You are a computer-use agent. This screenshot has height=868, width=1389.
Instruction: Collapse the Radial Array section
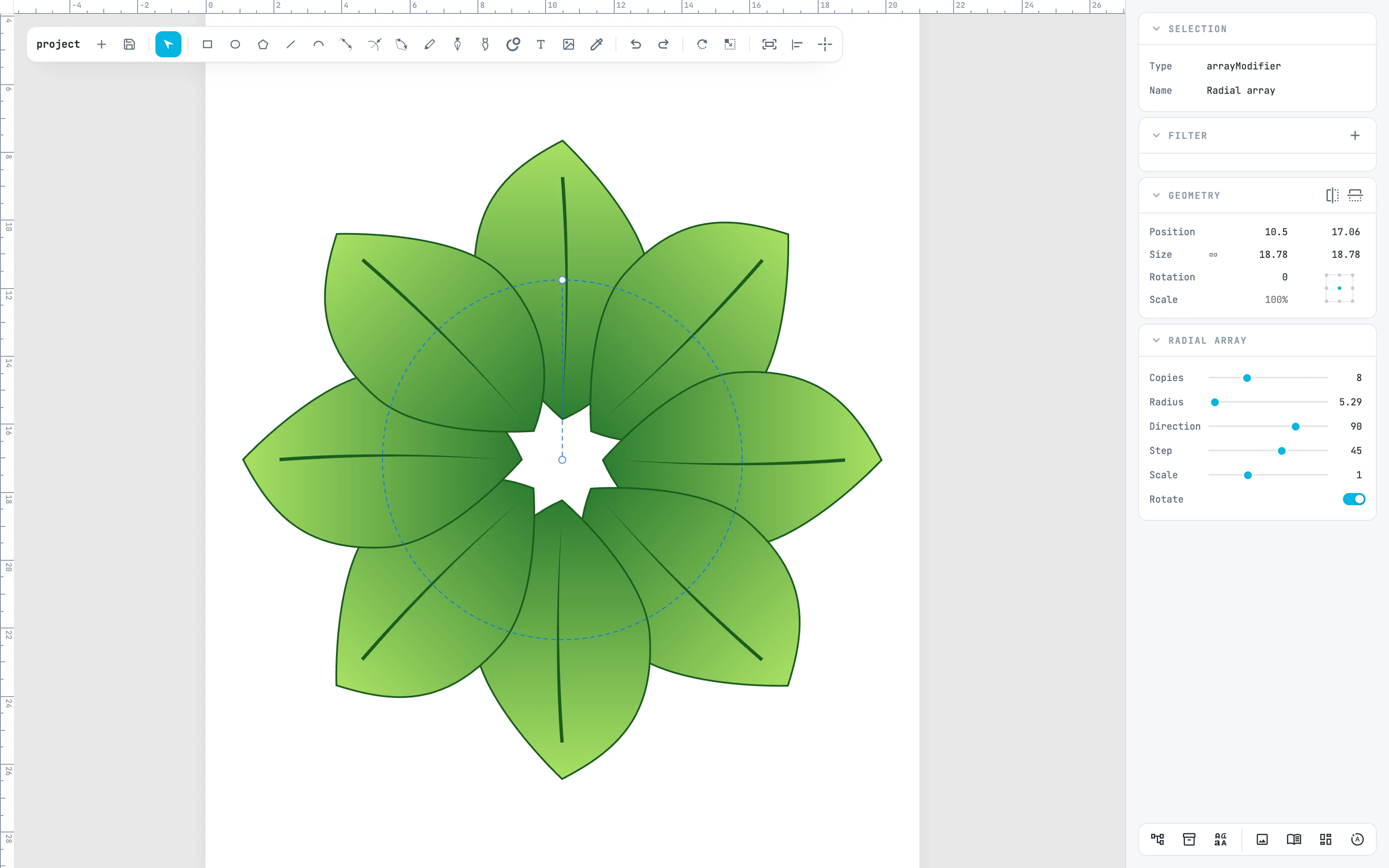tap(1156, 340)
